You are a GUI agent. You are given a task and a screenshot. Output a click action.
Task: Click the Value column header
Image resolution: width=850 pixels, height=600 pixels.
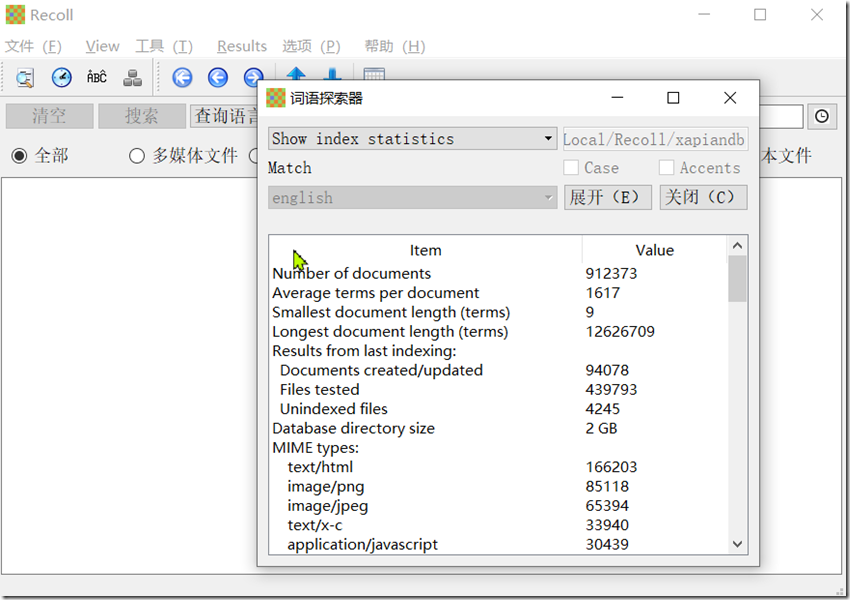pos(654,250)
